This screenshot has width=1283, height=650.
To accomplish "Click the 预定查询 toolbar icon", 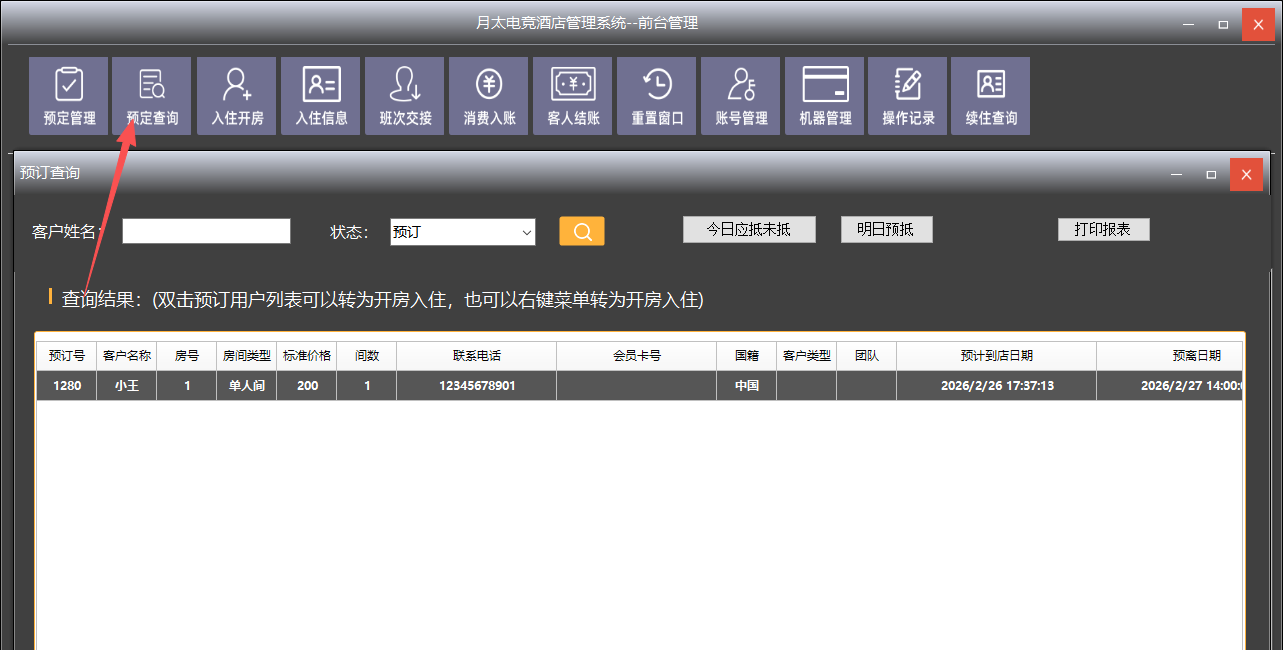I will point(152,95).
